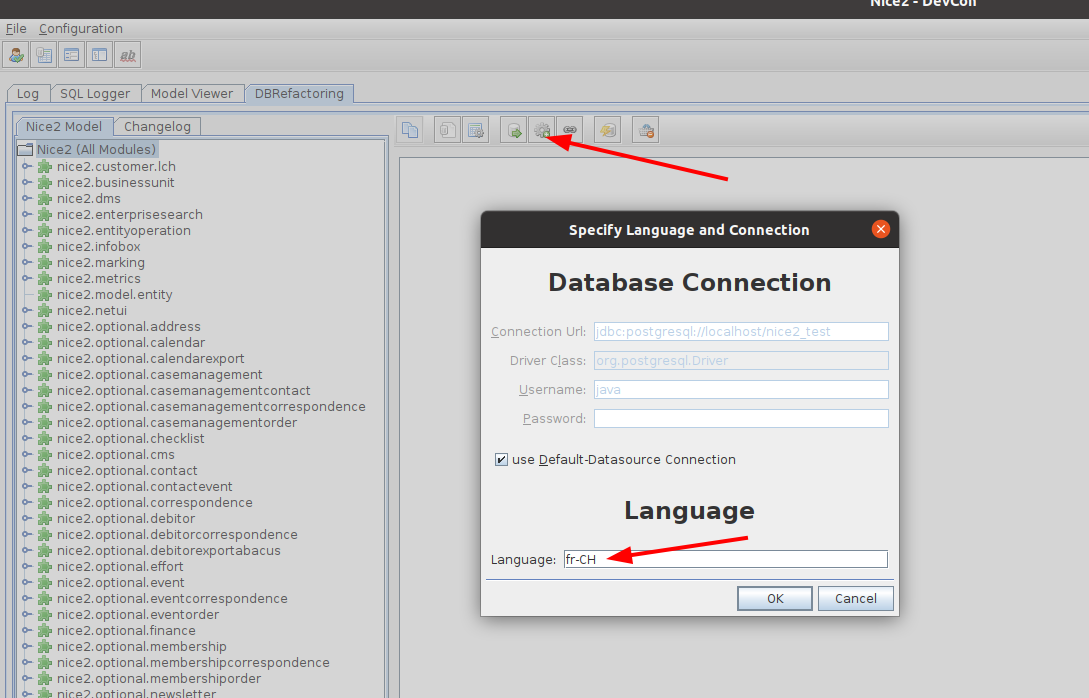
Task: Click the form list layout toolbar icon
Action: pyautogui.click(x=72, y=55)
